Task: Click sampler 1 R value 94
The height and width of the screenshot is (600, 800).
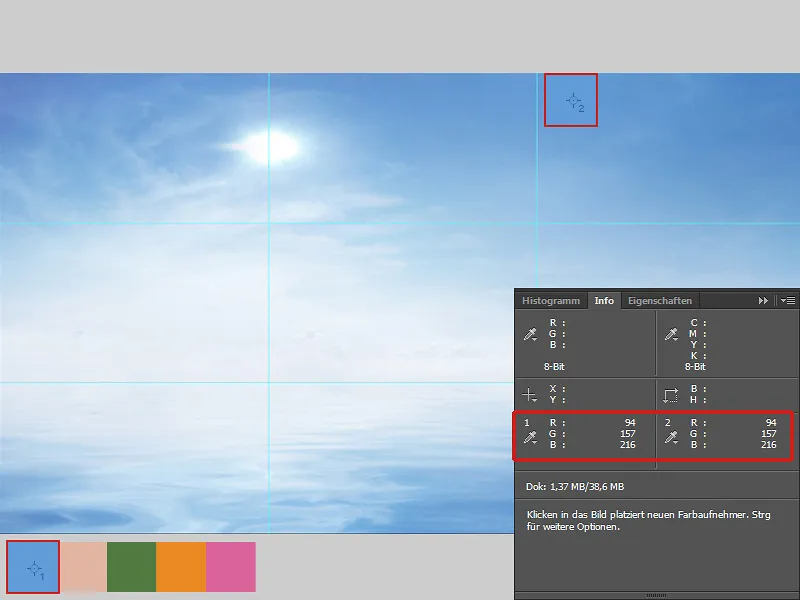Action: tap(630, 422)
